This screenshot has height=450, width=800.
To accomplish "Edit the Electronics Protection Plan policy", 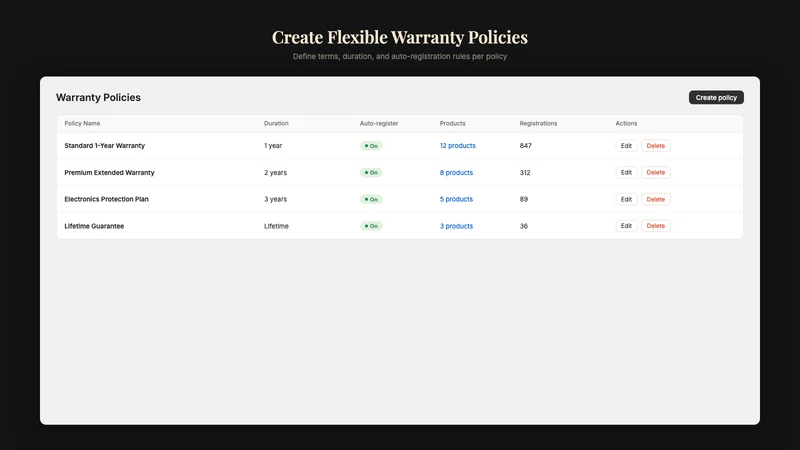I will tap(626, 199).
